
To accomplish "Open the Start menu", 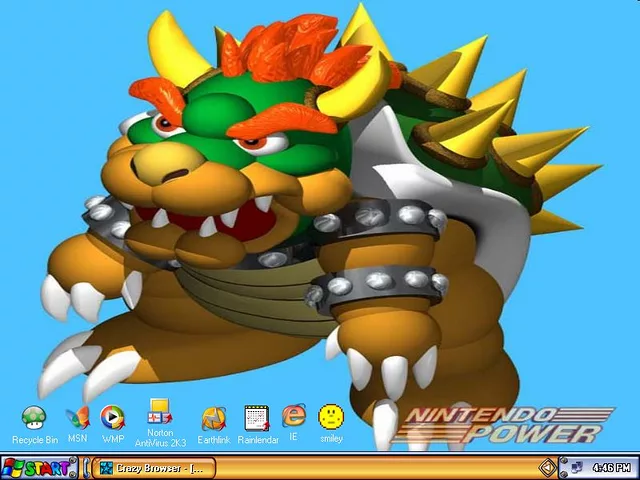I will pyautogui.click(x=39, y=468).
